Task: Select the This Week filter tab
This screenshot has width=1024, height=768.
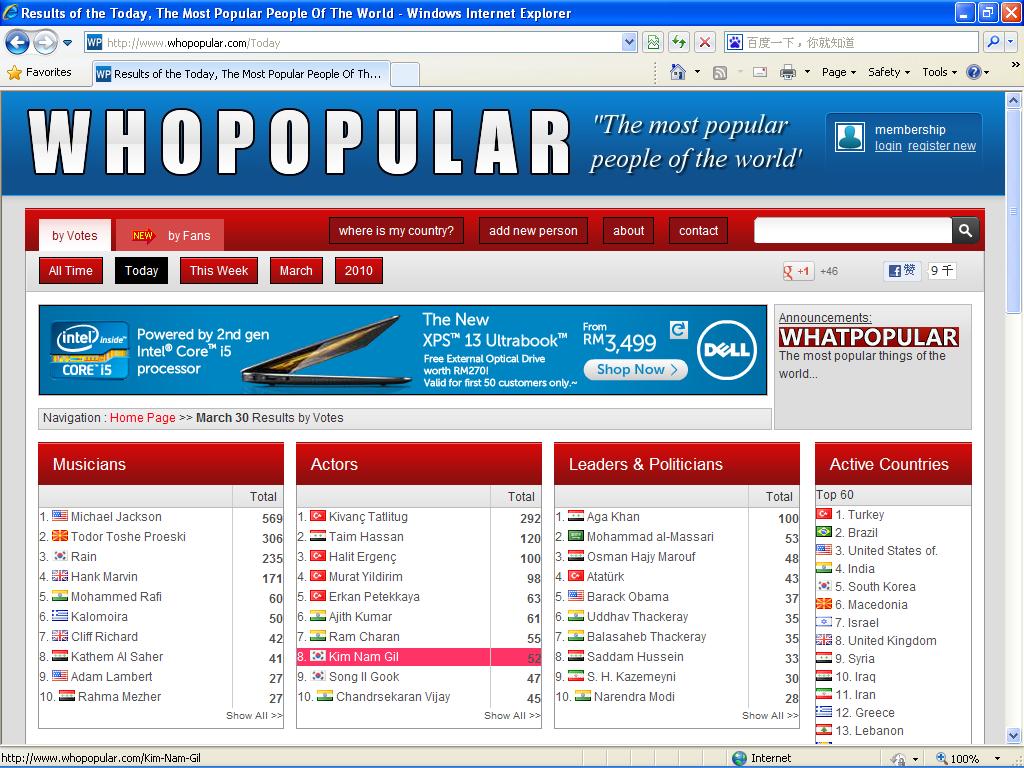Action: point(219,271)
